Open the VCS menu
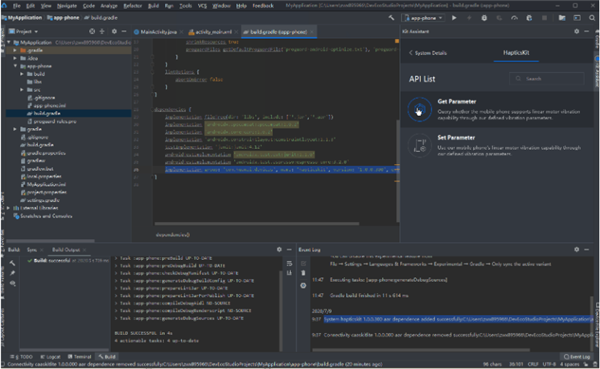Viewport: 600px width, 369px height. tap(202, 6)
